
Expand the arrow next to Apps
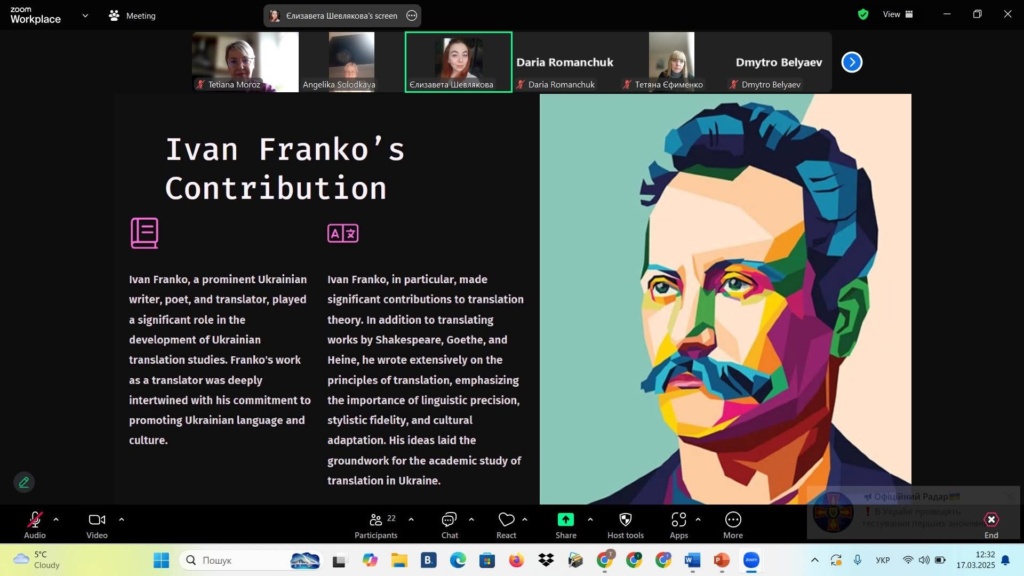click(x=698, y=520)
